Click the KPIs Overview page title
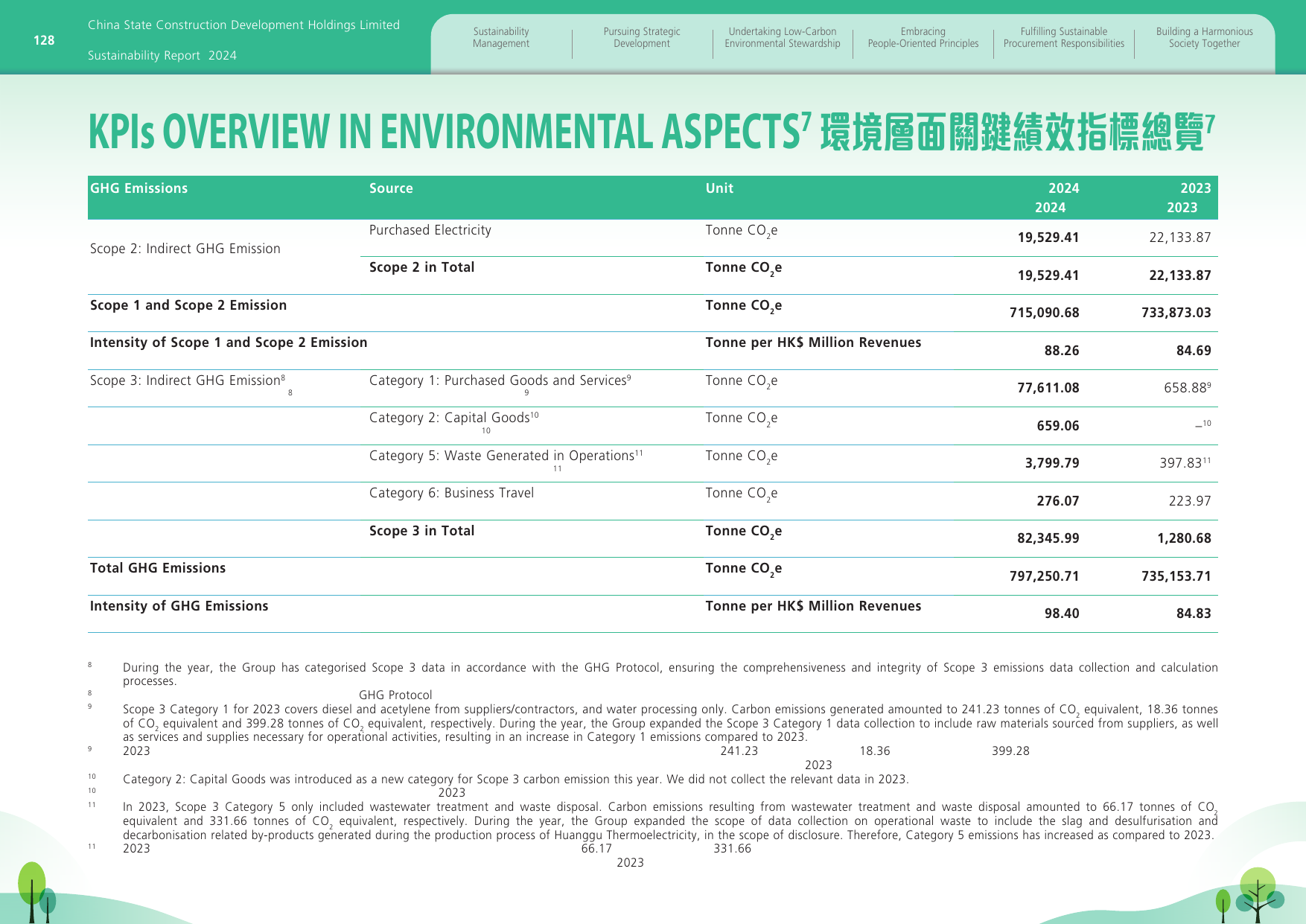The width and height of the screenshot is (1306, 924). coord(652,132)
